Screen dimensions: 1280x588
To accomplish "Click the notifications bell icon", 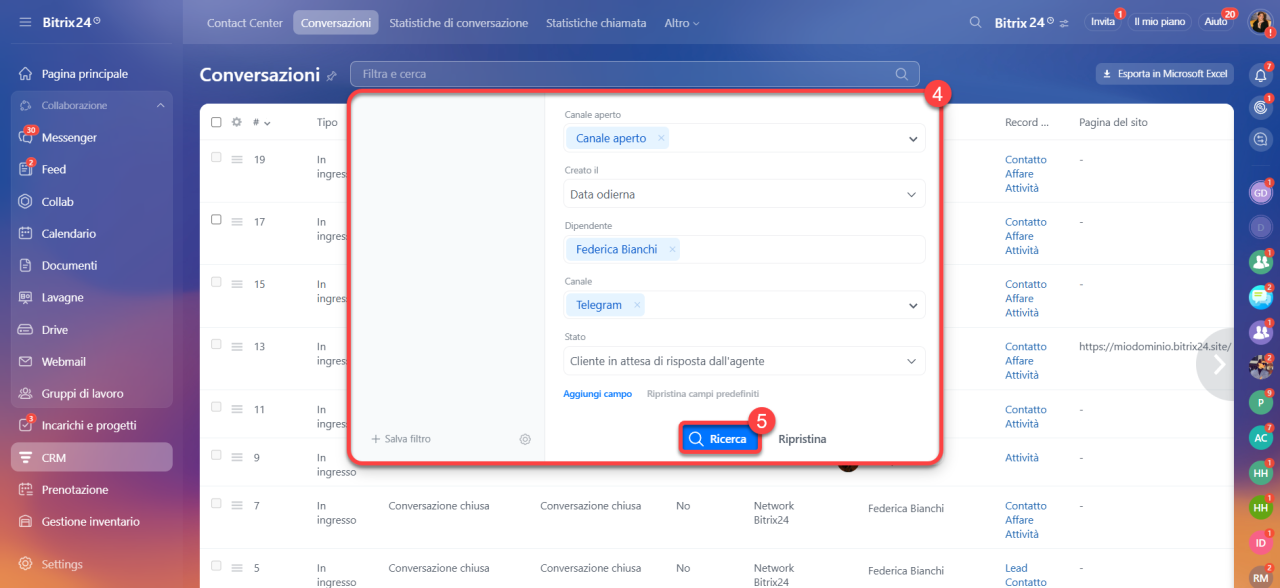I will coord(1260,74).
